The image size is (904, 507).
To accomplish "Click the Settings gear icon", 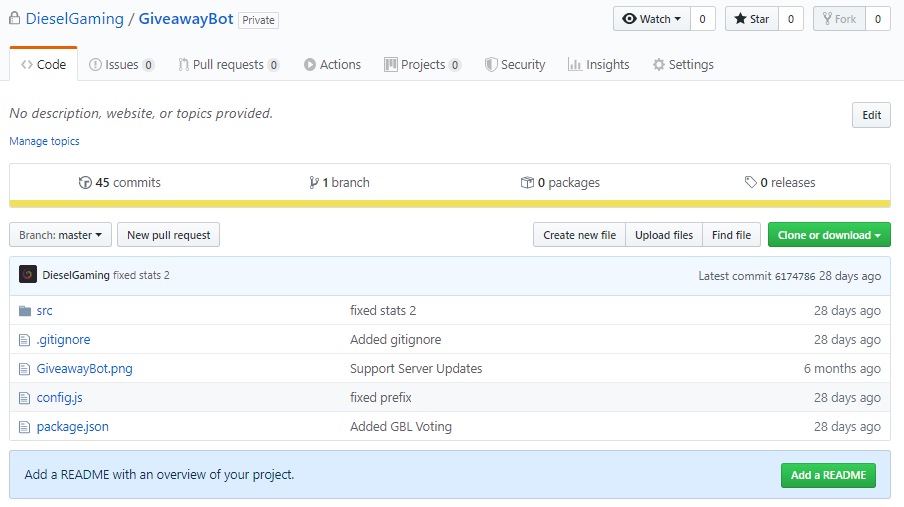I will [x=658, y=65].
